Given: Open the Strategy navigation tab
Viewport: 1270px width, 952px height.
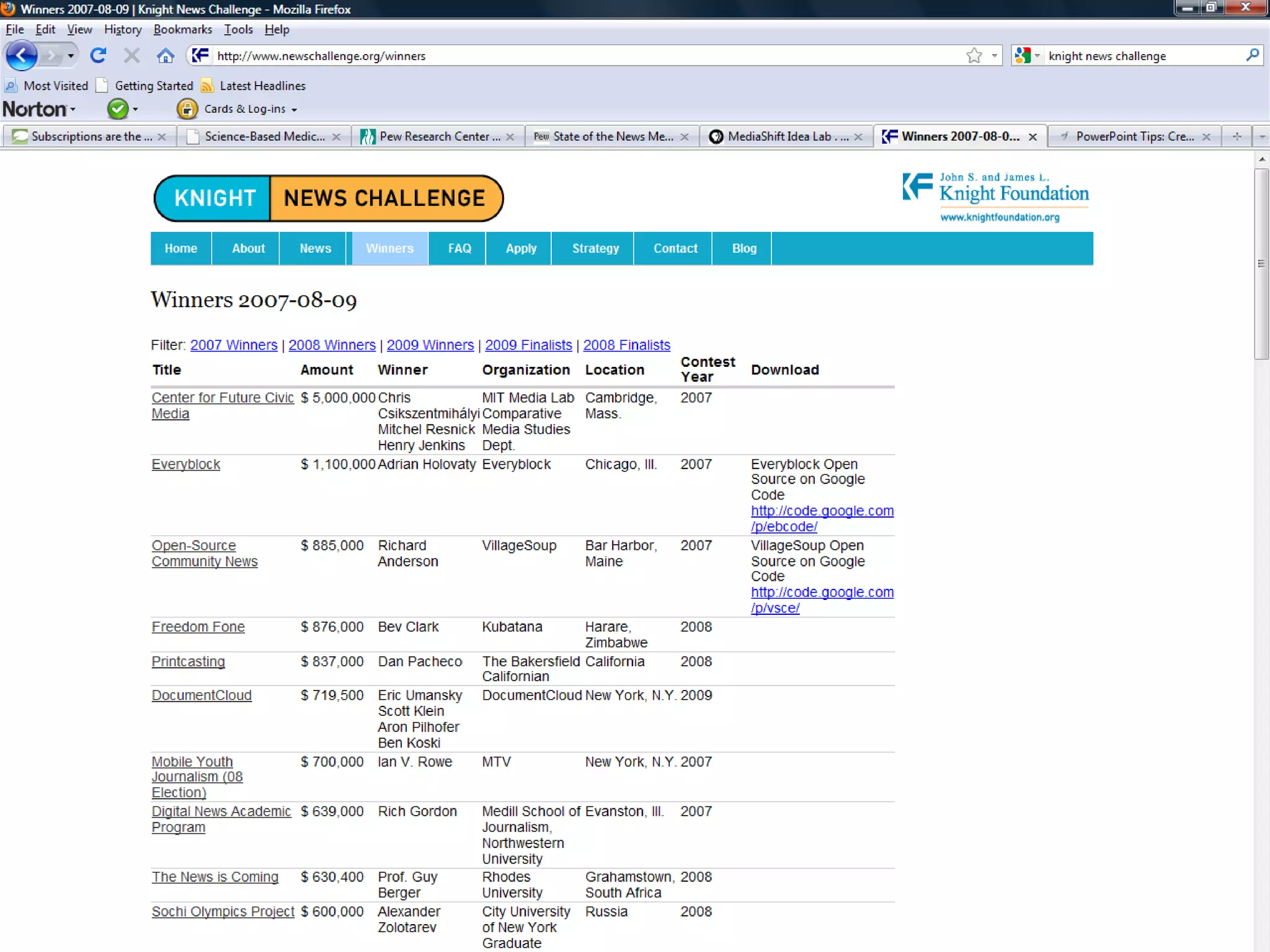Looking at the screenshot, I should pyautogui.click(x=595, y=249).
